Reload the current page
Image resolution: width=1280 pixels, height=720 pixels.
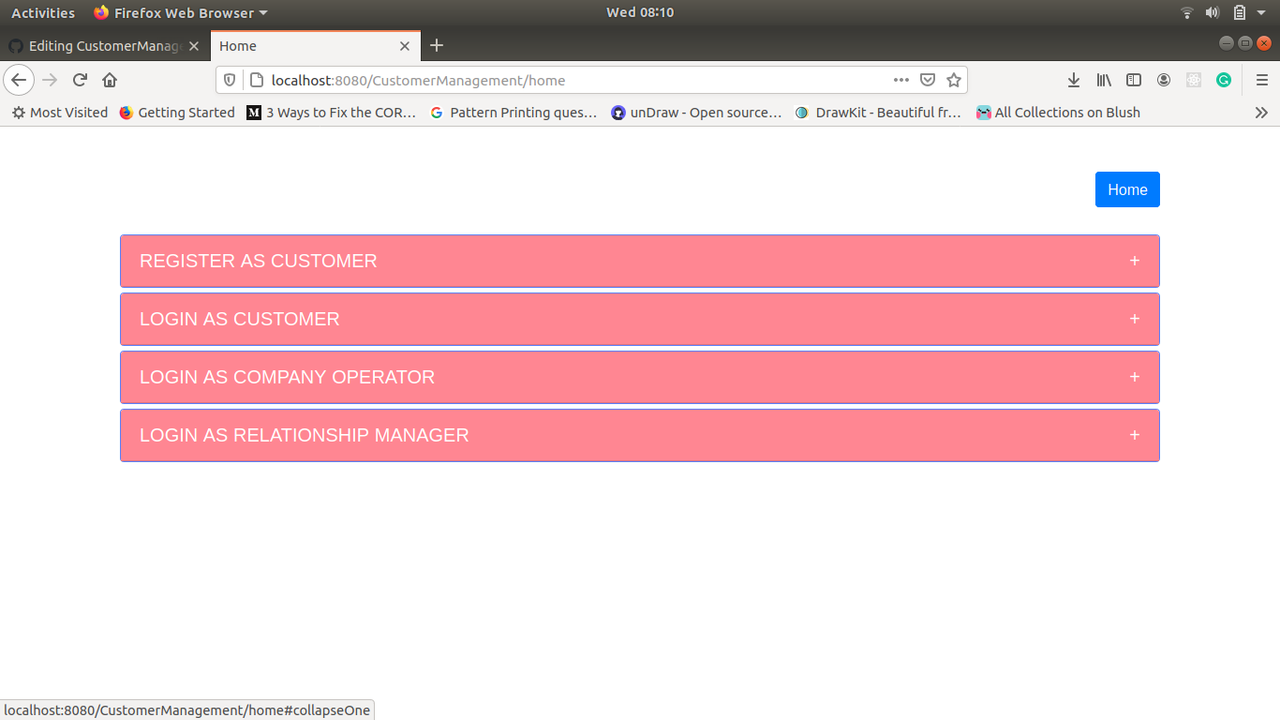[x=79, y=80]
